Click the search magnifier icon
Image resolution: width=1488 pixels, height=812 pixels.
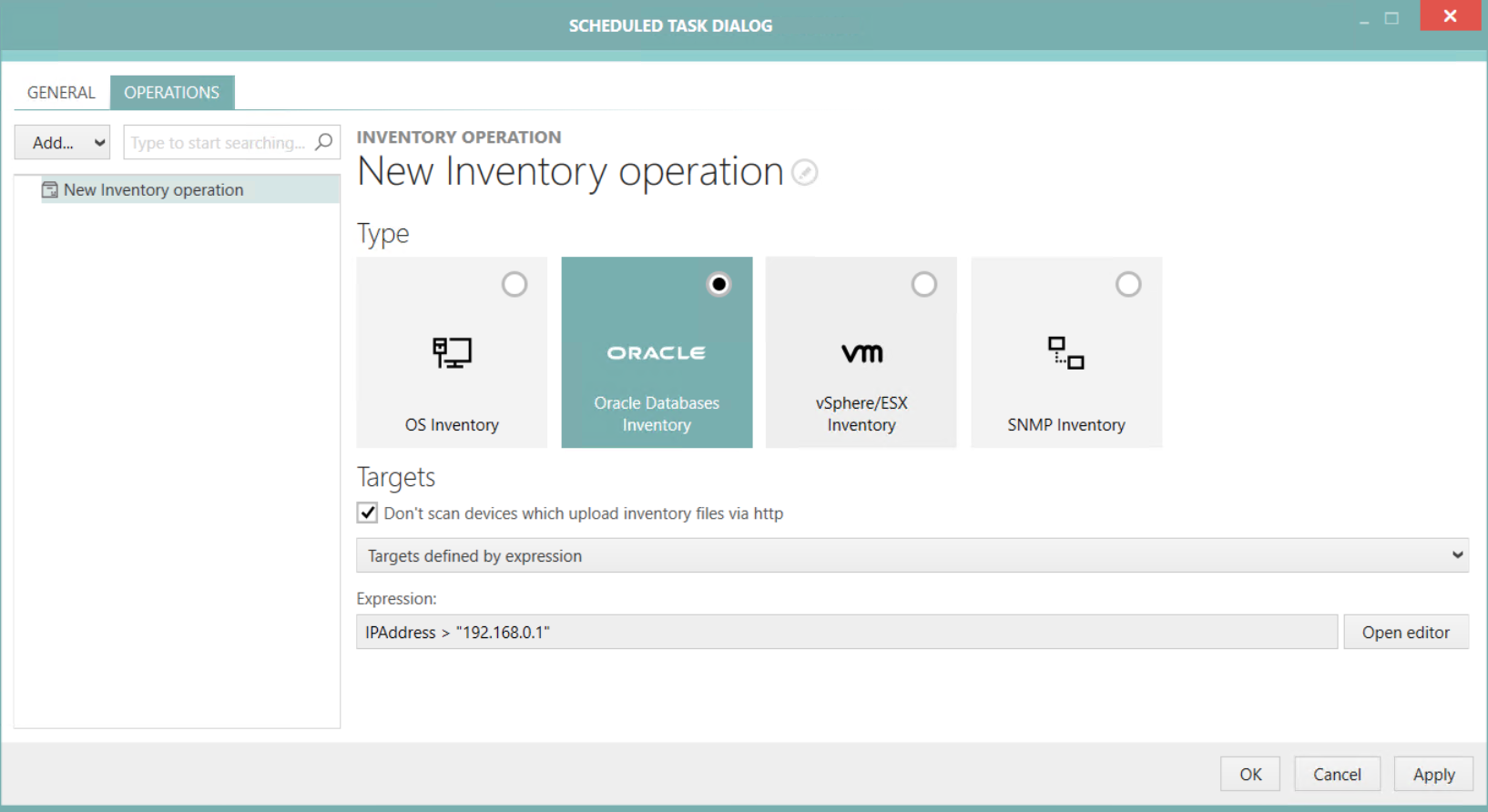(x=323, y=142)
